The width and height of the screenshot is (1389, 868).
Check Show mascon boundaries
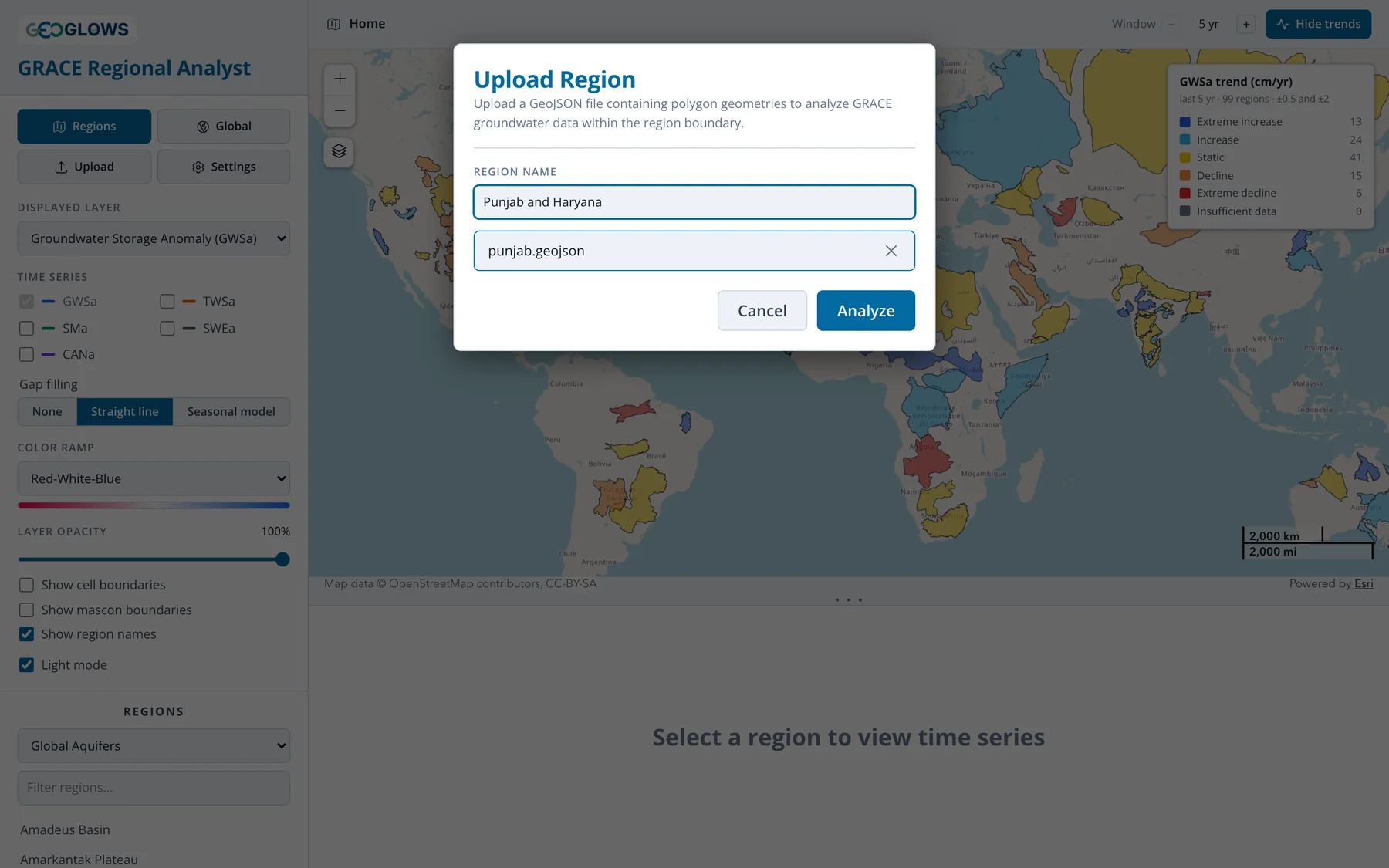[26, 610]
